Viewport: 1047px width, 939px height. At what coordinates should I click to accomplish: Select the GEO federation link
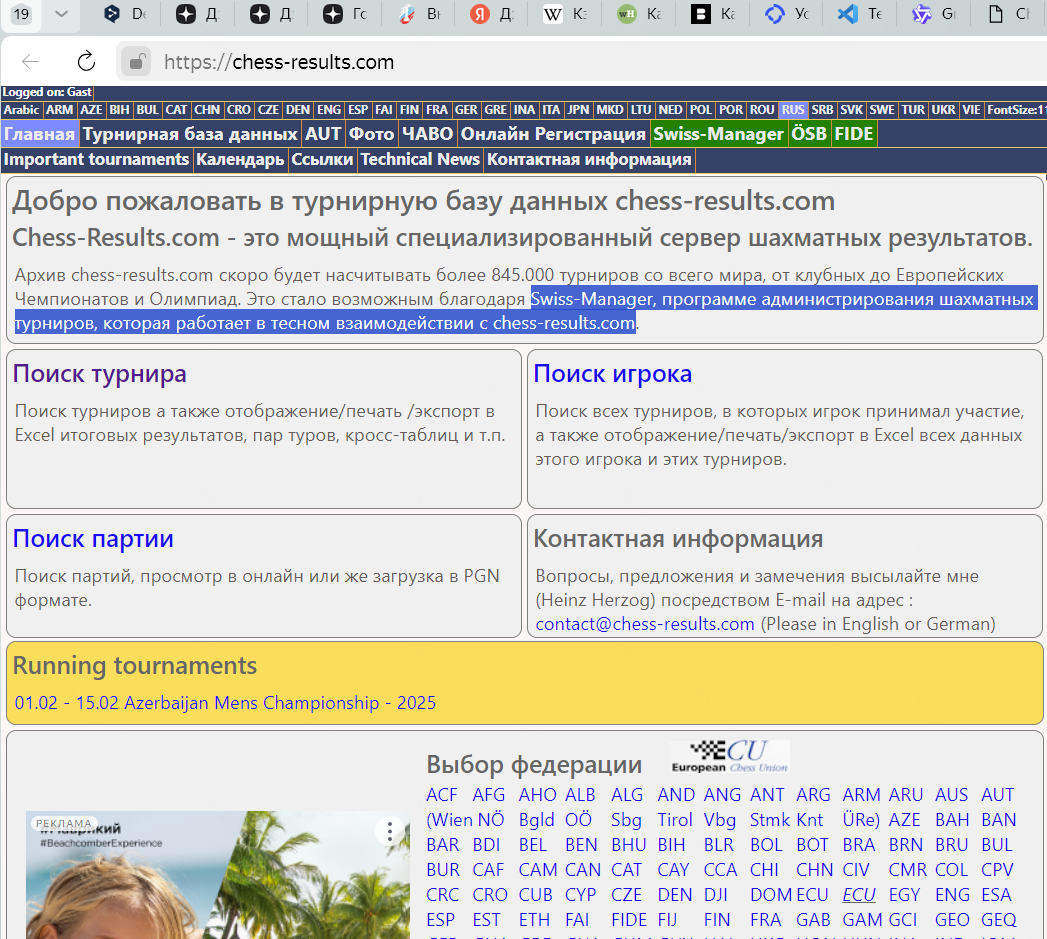(952, 920)
